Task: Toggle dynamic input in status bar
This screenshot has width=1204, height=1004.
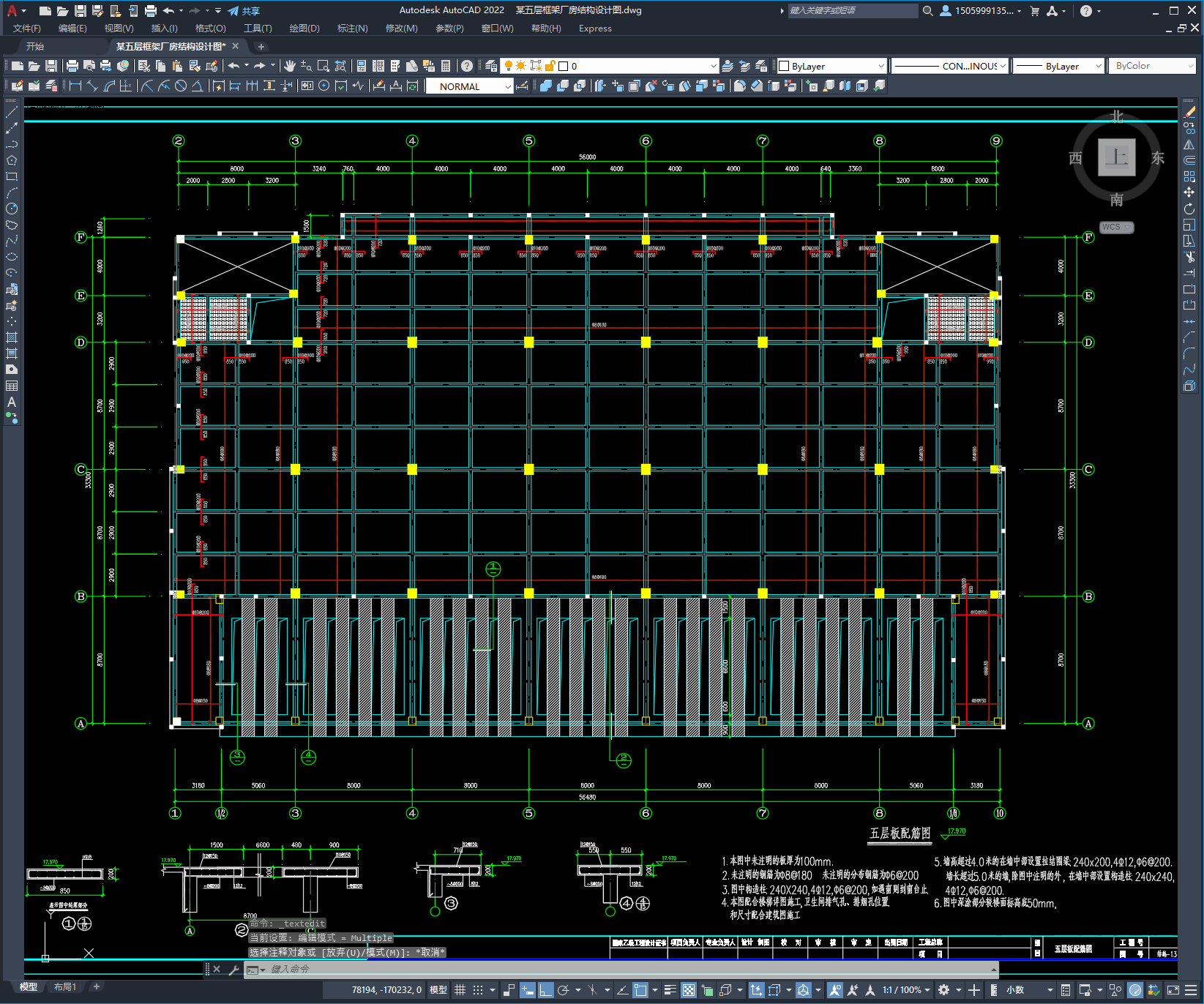Action: tap(527, 990)
